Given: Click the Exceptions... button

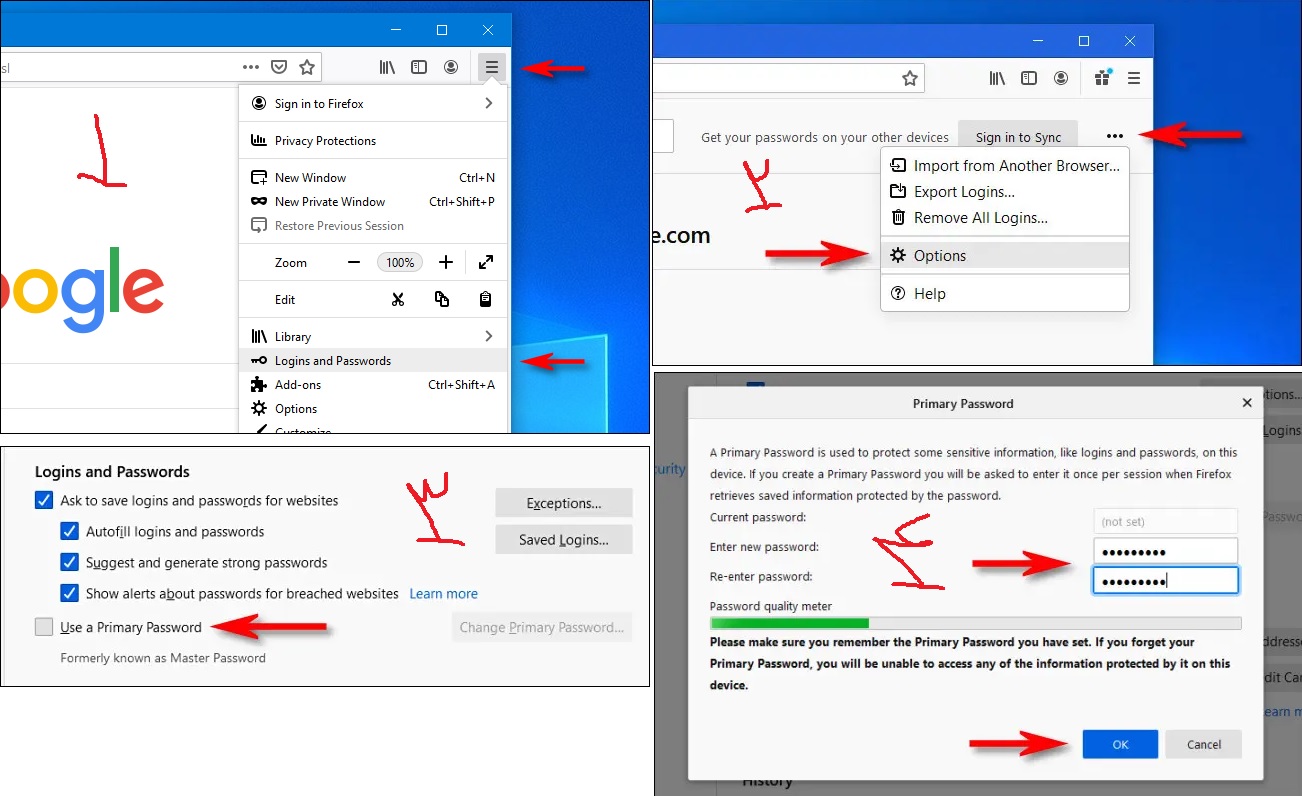Looking at the screenshot, I should (564, 503).
